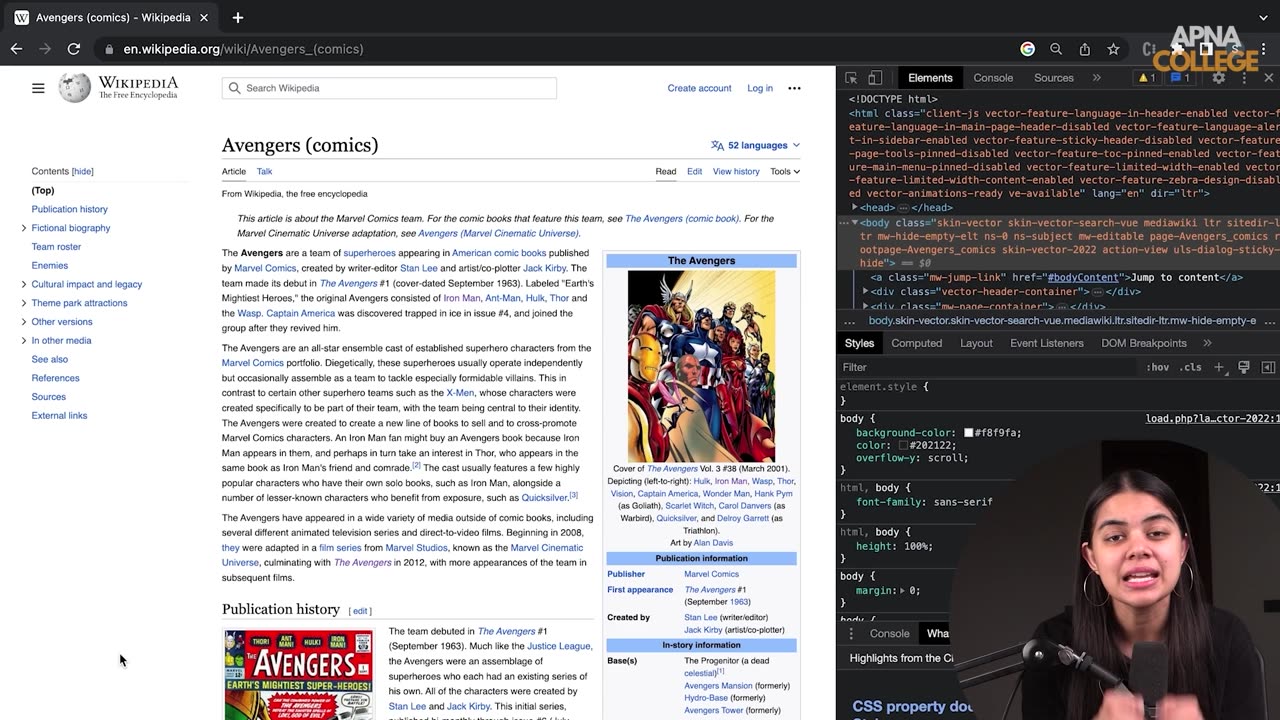
Task: Open the zoom magnifier in address bar
Action: [1056, 49]
